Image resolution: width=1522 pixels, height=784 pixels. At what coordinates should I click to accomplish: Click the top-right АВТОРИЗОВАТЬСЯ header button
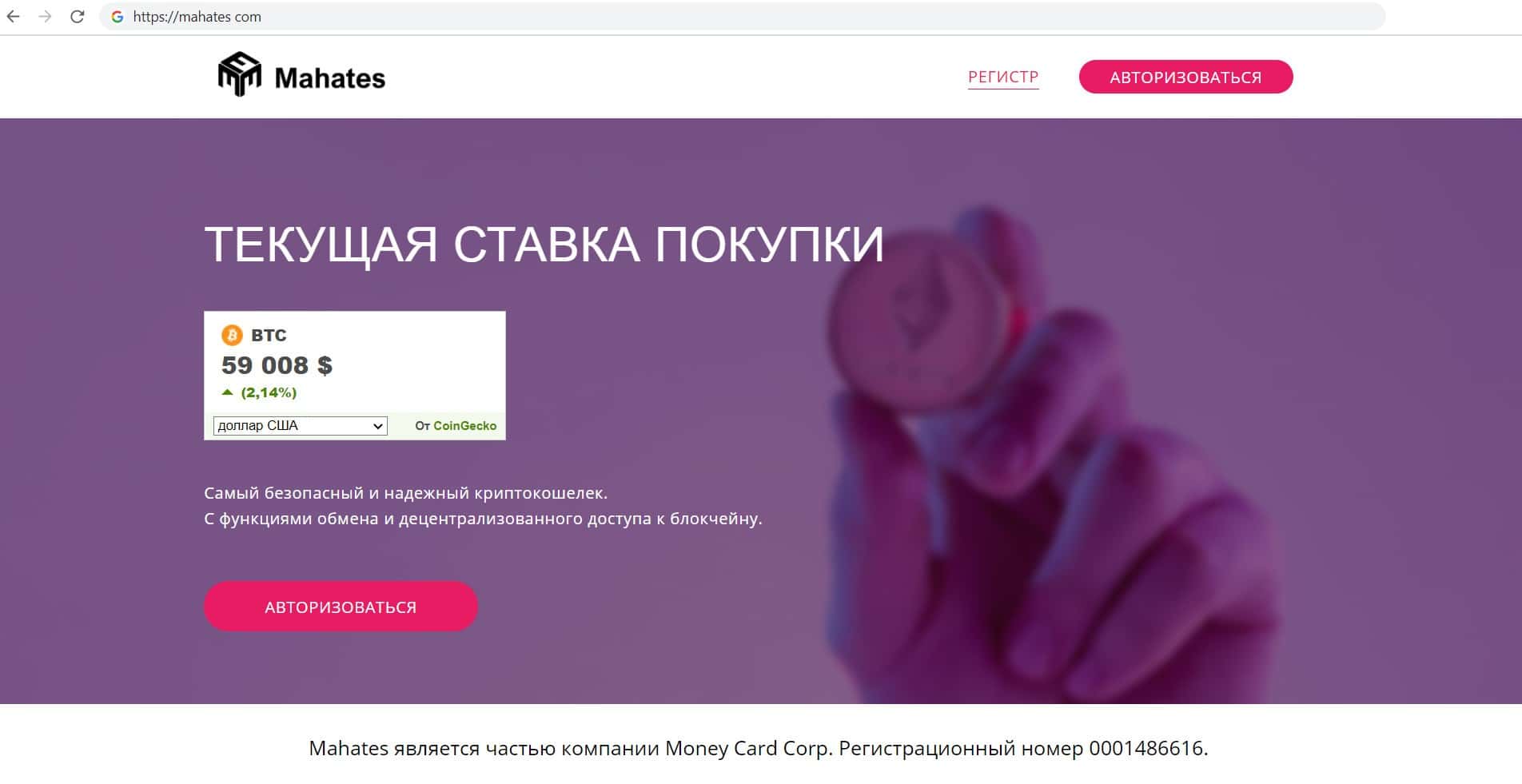1185,77
